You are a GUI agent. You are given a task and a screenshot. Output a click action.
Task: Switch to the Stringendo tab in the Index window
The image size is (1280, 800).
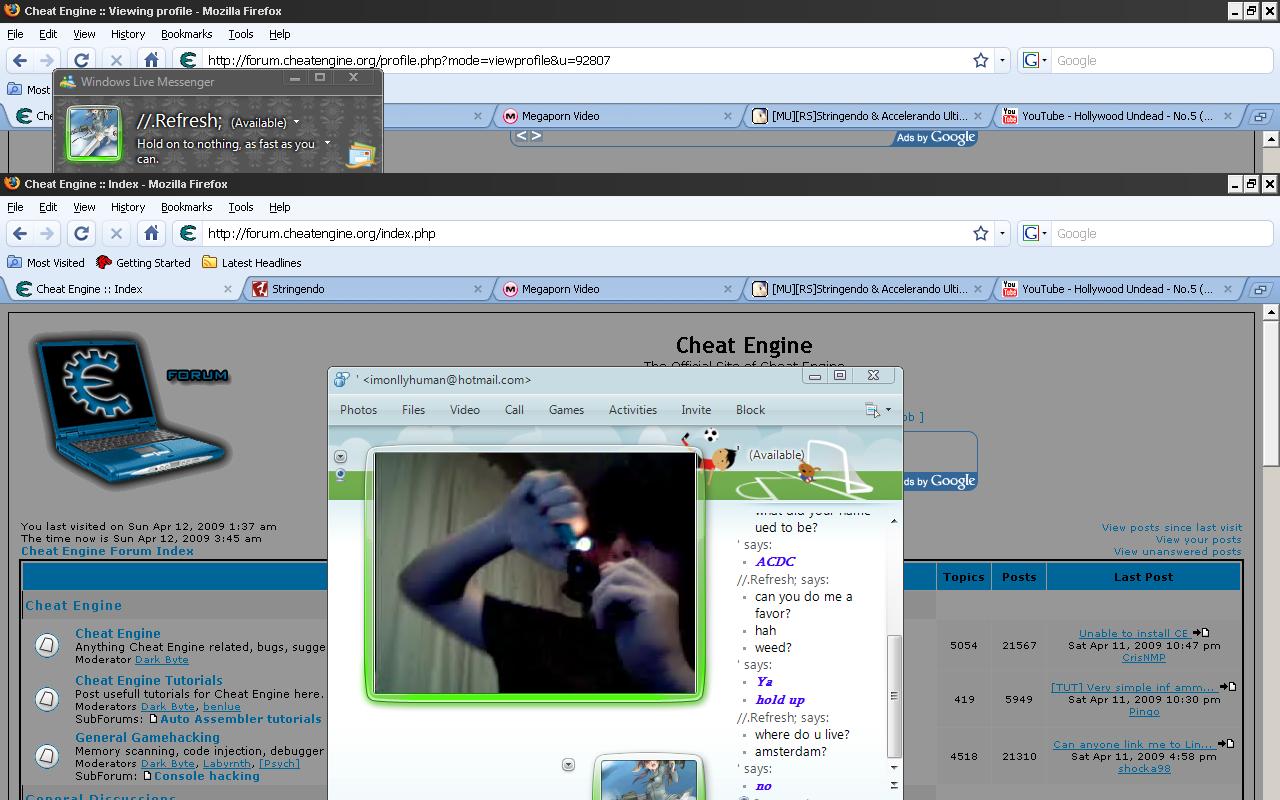pos(368,289)
